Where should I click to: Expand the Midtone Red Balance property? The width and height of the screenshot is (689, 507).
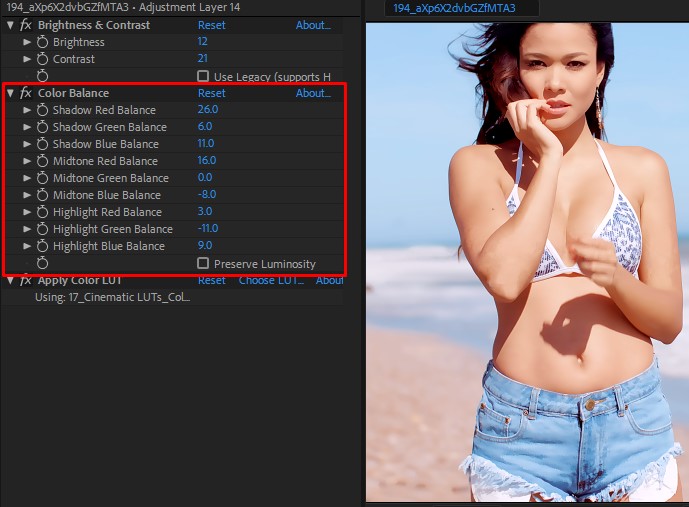coord(27,161)
